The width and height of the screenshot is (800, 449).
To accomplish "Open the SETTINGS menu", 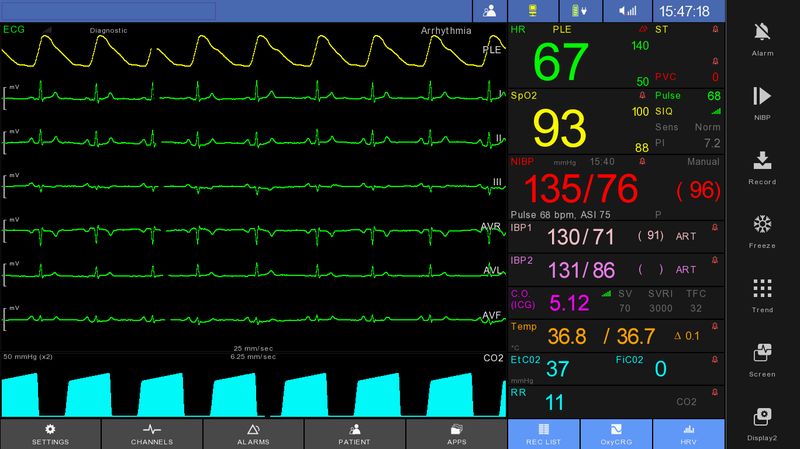I will coord(50,434).
